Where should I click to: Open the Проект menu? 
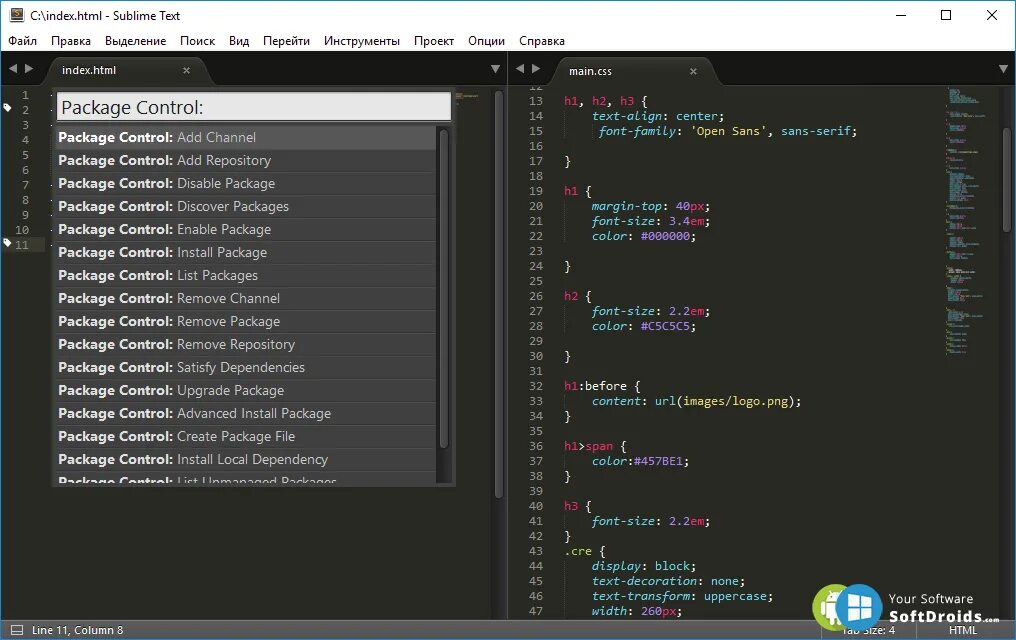click(433, 41)
